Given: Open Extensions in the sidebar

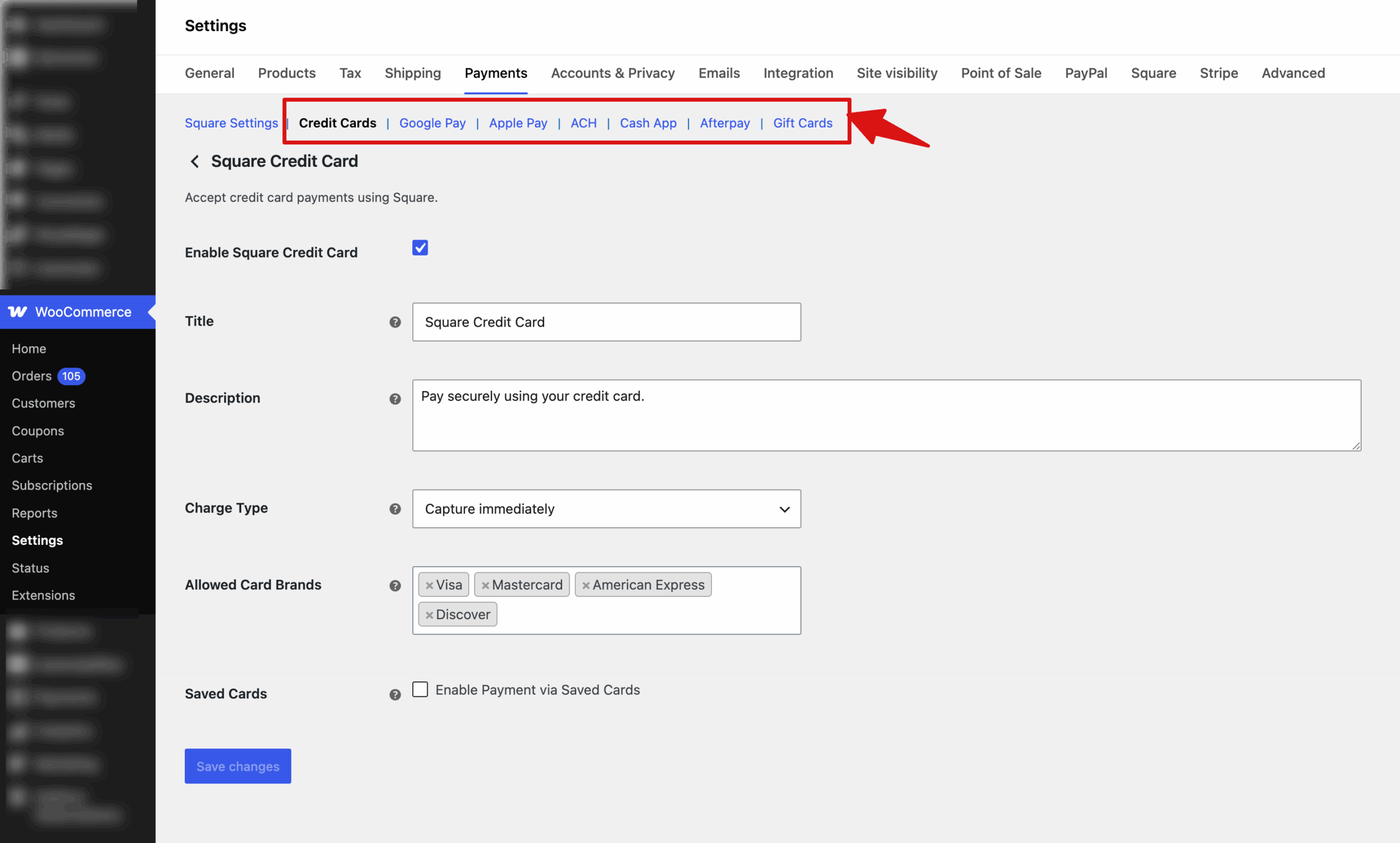Looking at the screenshot, I should tap(43, 595).
